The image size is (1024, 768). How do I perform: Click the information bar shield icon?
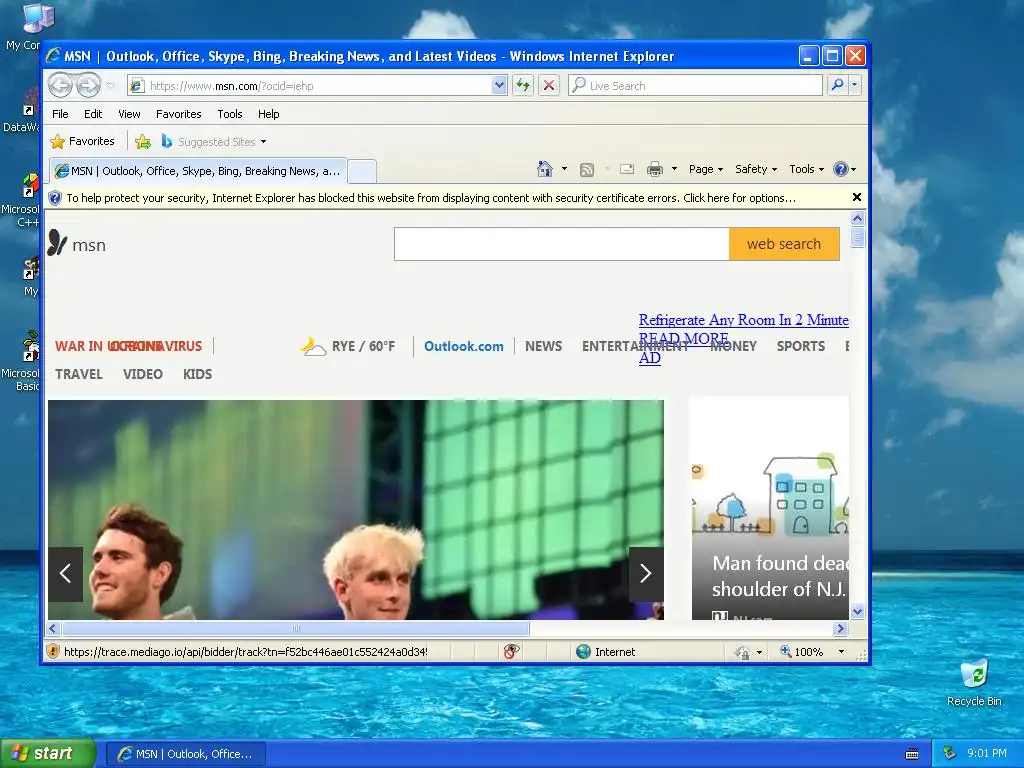[x=55, y=198]
